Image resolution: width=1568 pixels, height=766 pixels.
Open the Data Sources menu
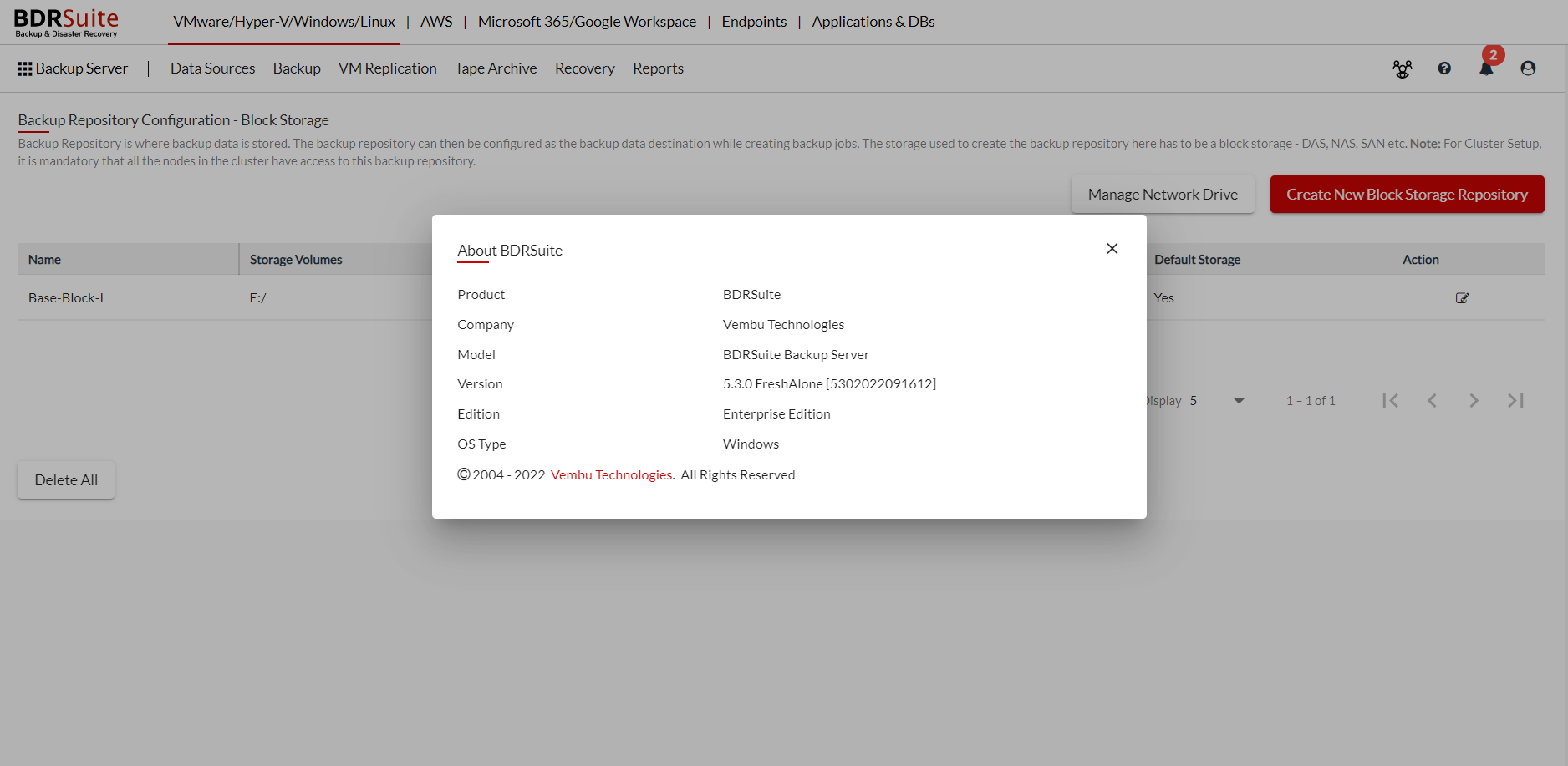pyautogui.click(x=213, y=68)
